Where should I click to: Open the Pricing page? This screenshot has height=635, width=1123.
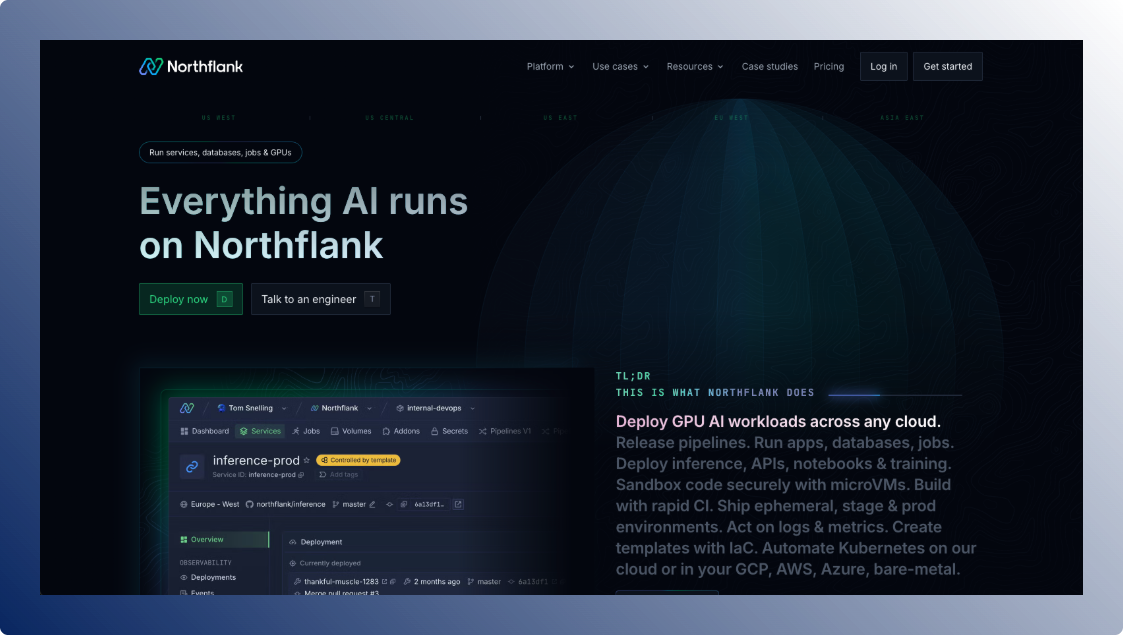(x=829, y=67)
